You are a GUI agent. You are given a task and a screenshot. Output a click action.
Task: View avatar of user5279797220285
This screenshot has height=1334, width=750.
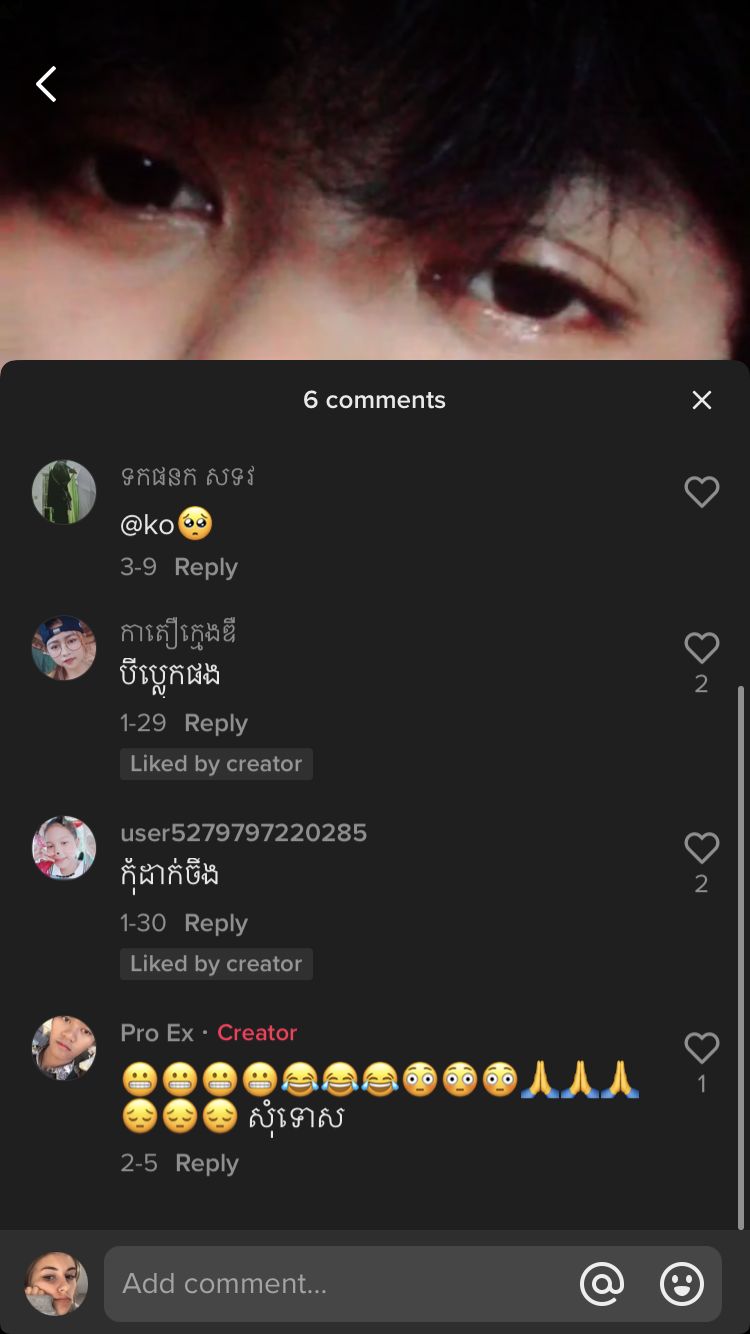[x=64, y=848]
